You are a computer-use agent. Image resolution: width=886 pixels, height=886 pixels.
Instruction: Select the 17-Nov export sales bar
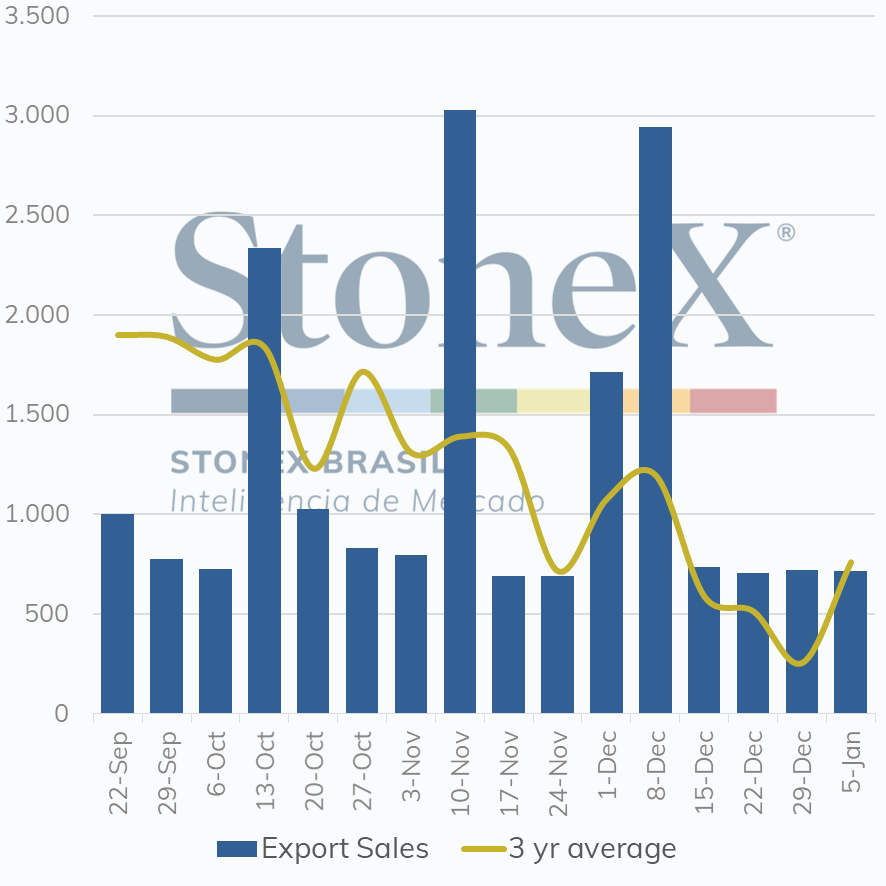pyautogui.click(x=509, y=645)
